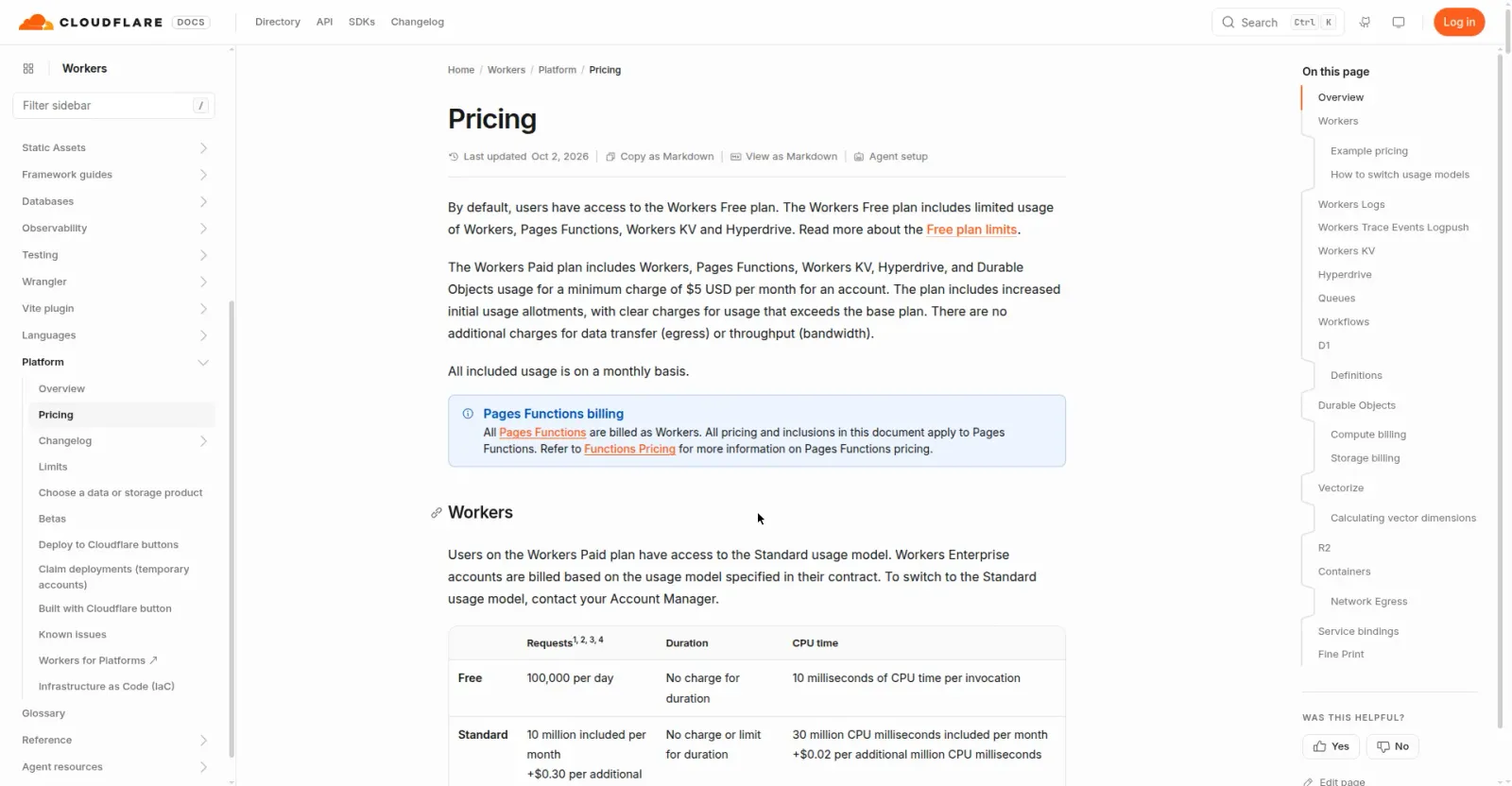Viewport: 1512px width, 786px height.
Task: Open the Directory top navigation item
Action: point(278,22)
